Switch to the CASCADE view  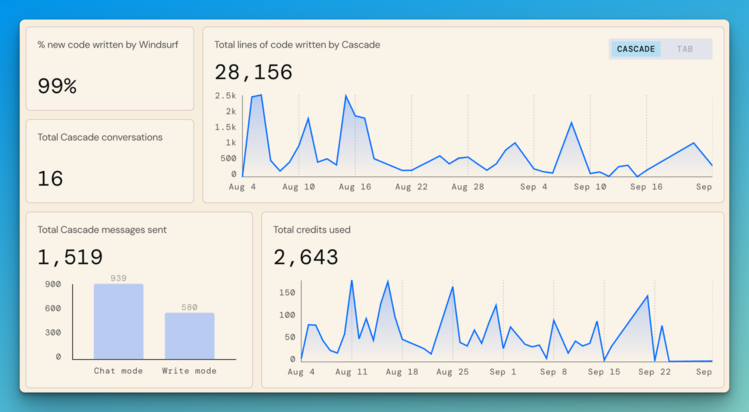pos(636,49)
